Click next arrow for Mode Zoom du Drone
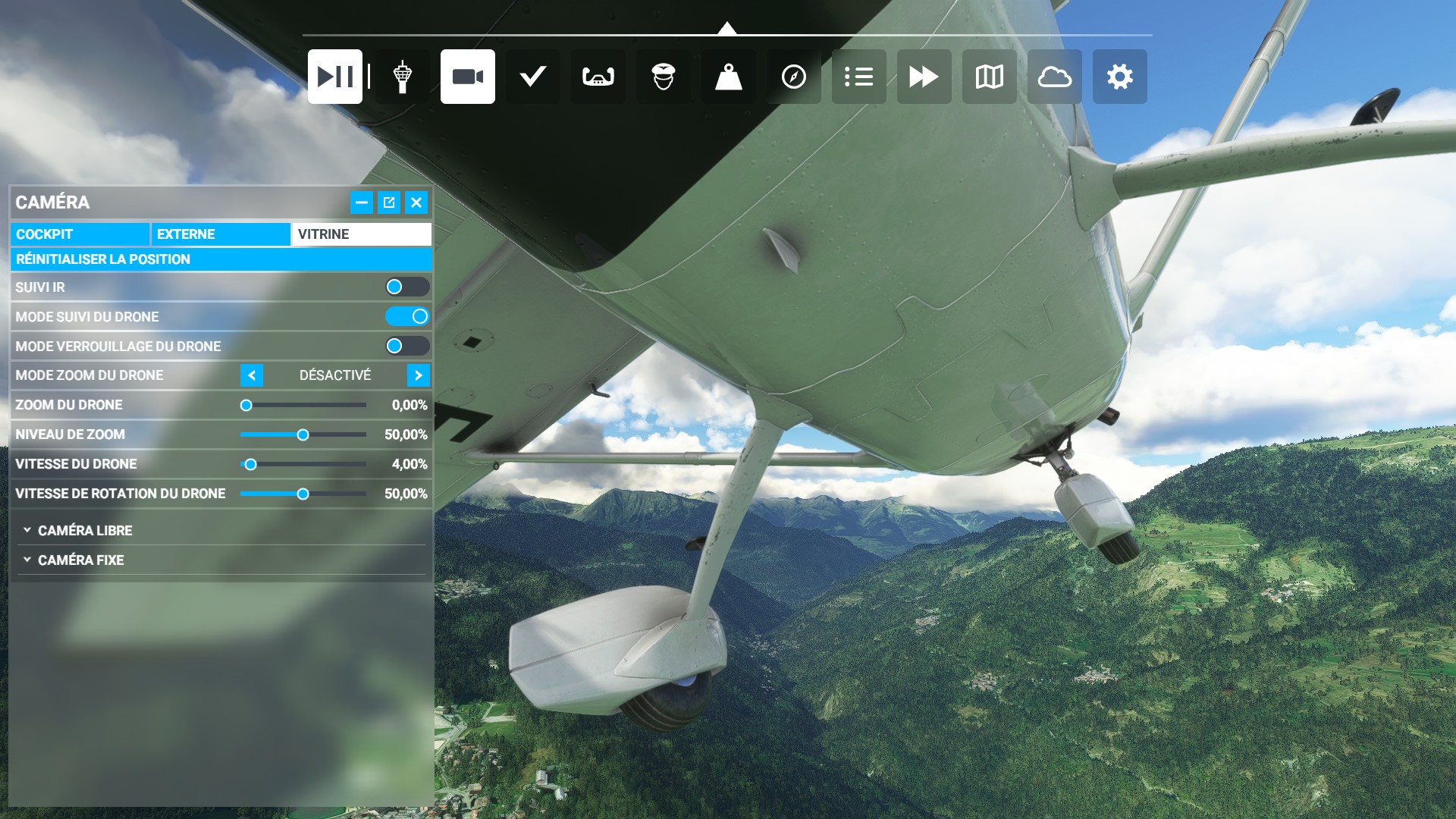 pos(418,375)
